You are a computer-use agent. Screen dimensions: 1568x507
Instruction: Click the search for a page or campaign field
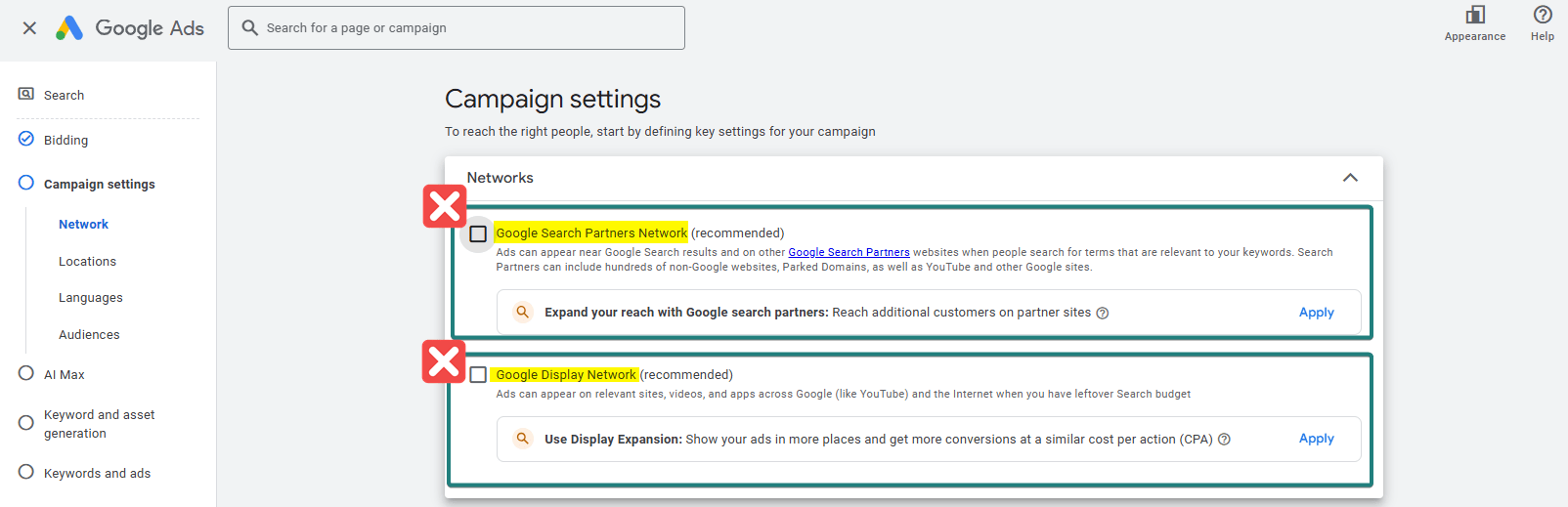click(457, 27)
